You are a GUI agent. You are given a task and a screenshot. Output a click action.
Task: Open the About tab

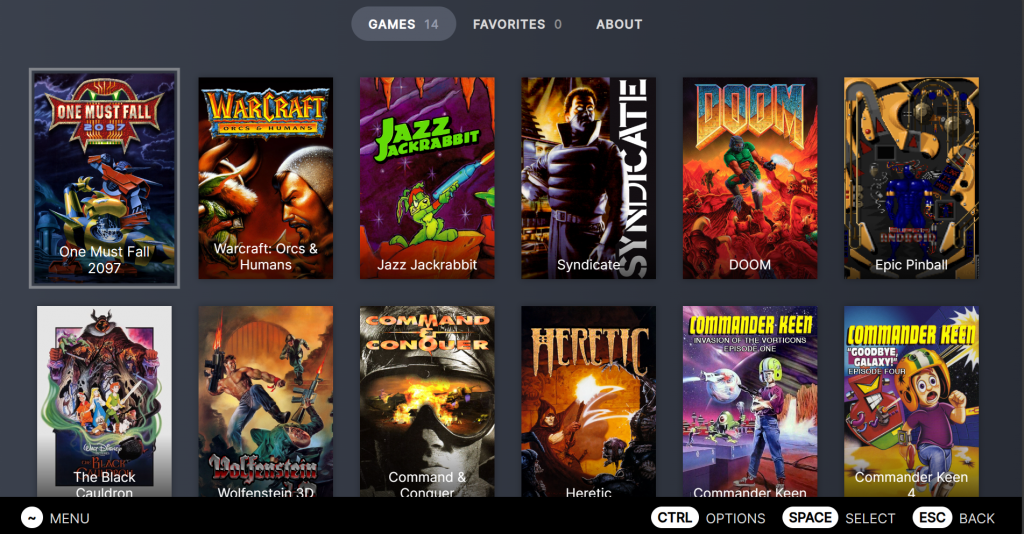pos(619,24)
